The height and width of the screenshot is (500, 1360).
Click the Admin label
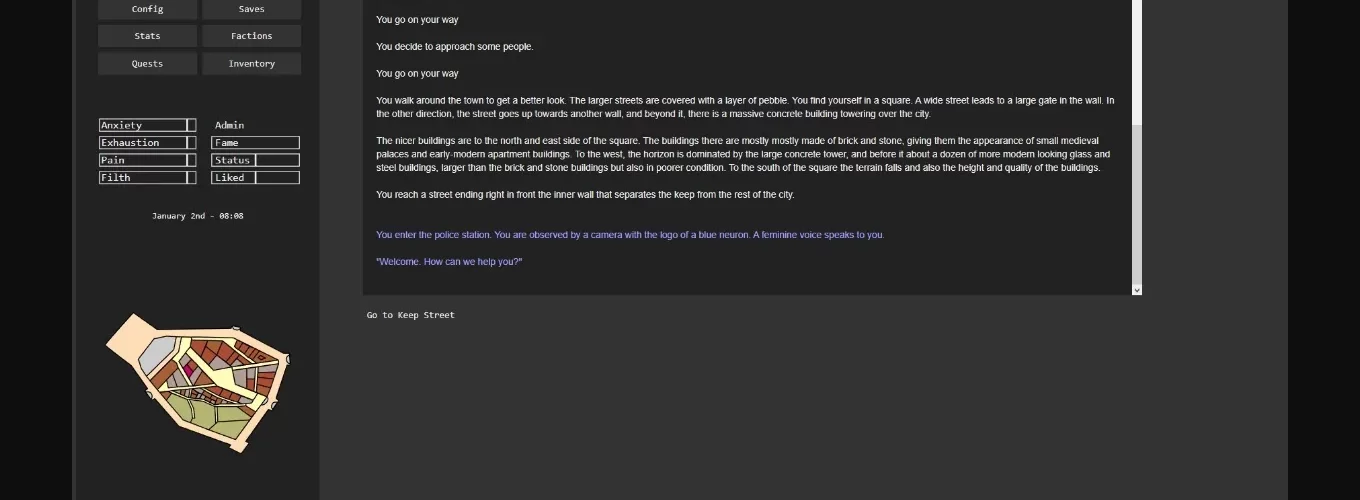click(x=229, y=125)
